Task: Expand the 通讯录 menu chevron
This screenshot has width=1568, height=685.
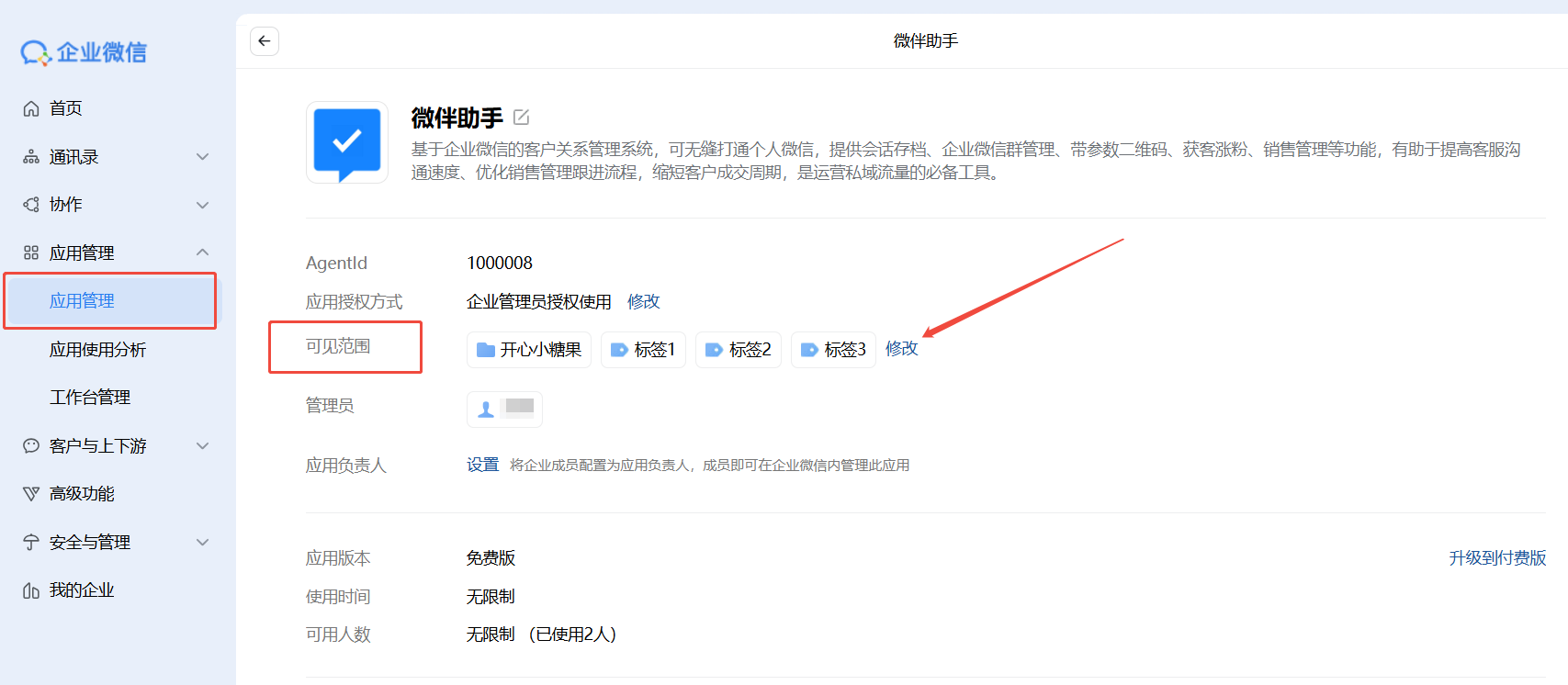Action: click(x=203, y=157)
